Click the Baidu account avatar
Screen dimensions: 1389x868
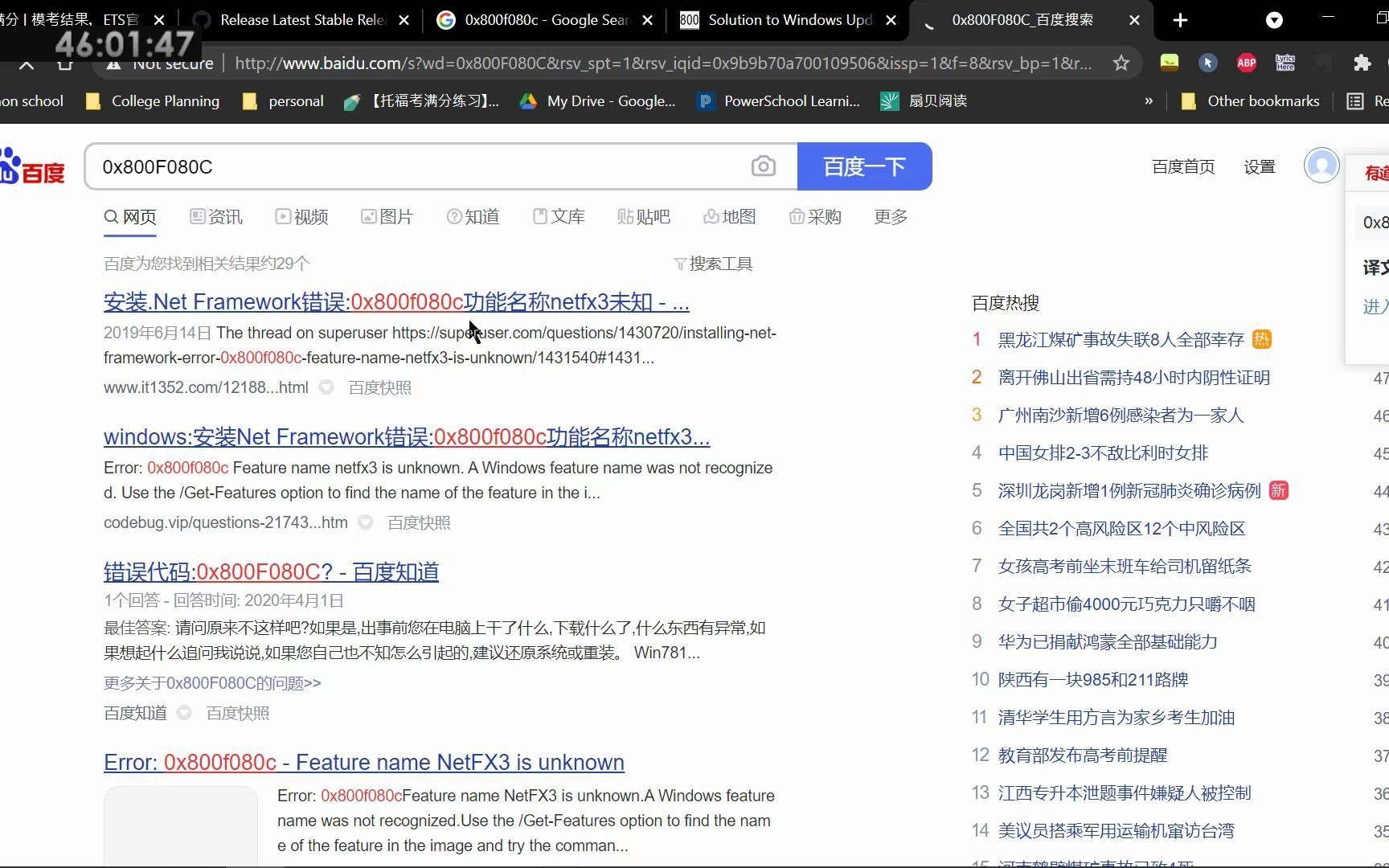point(1321,166)
